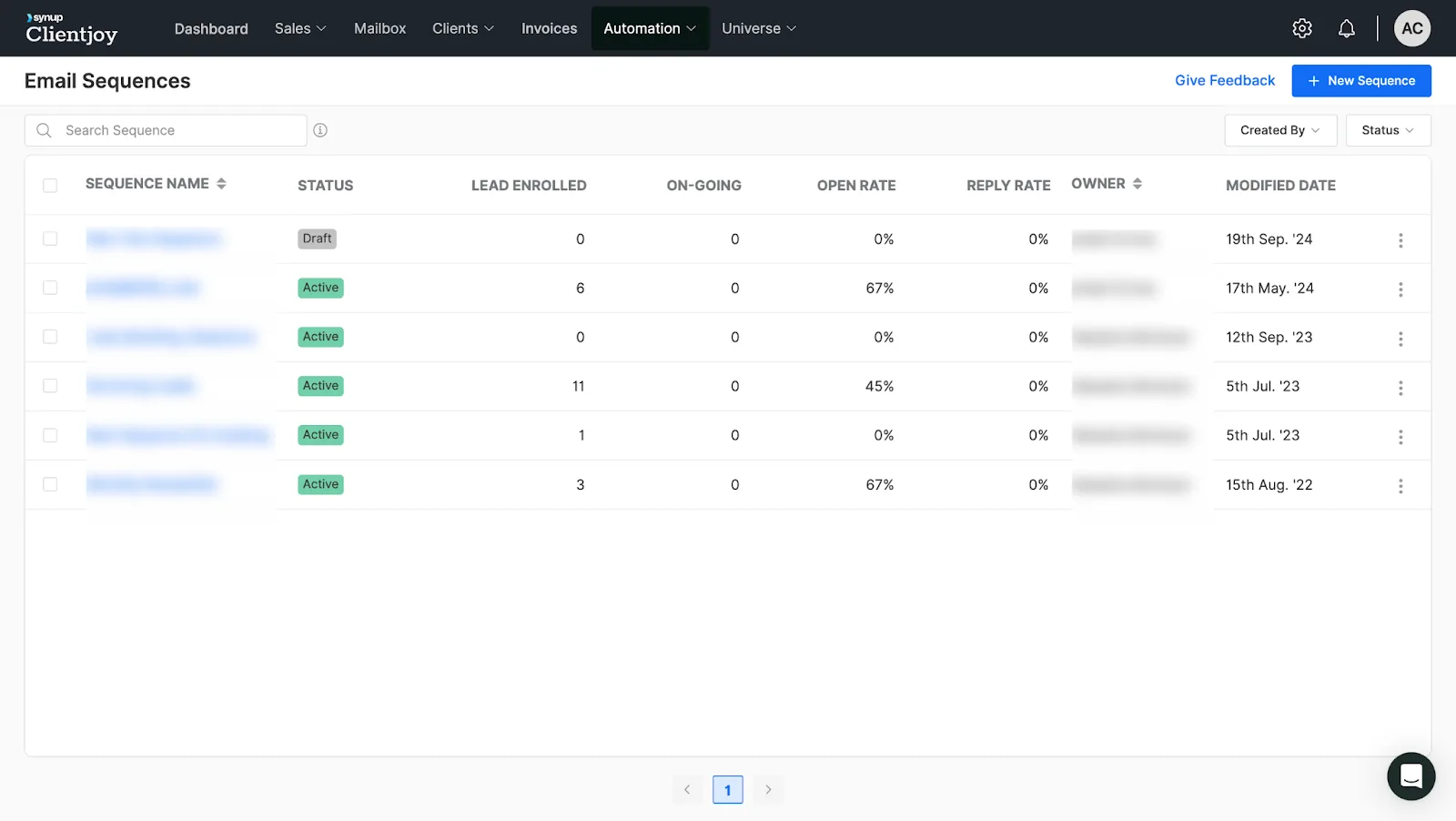Toggle the select-all header checkbox

tap(50, 186)
